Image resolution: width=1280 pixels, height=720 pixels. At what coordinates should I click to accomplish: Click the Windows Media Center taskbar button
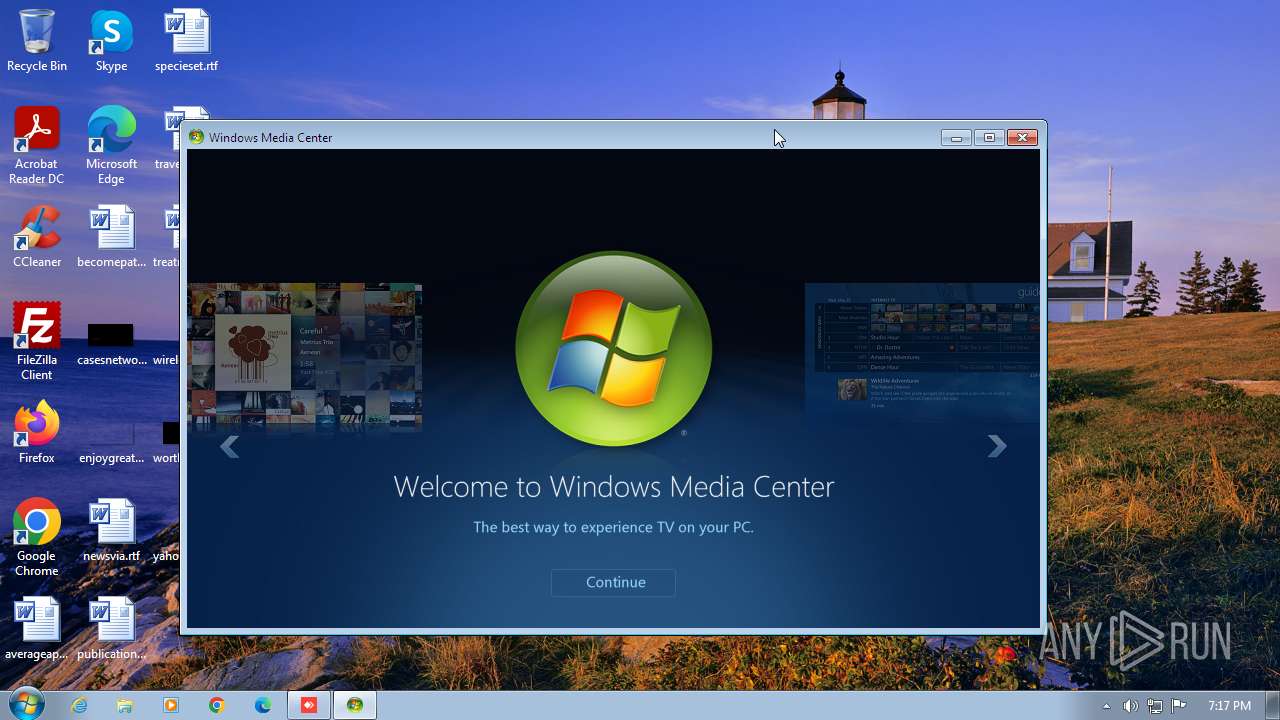(355, 705)
